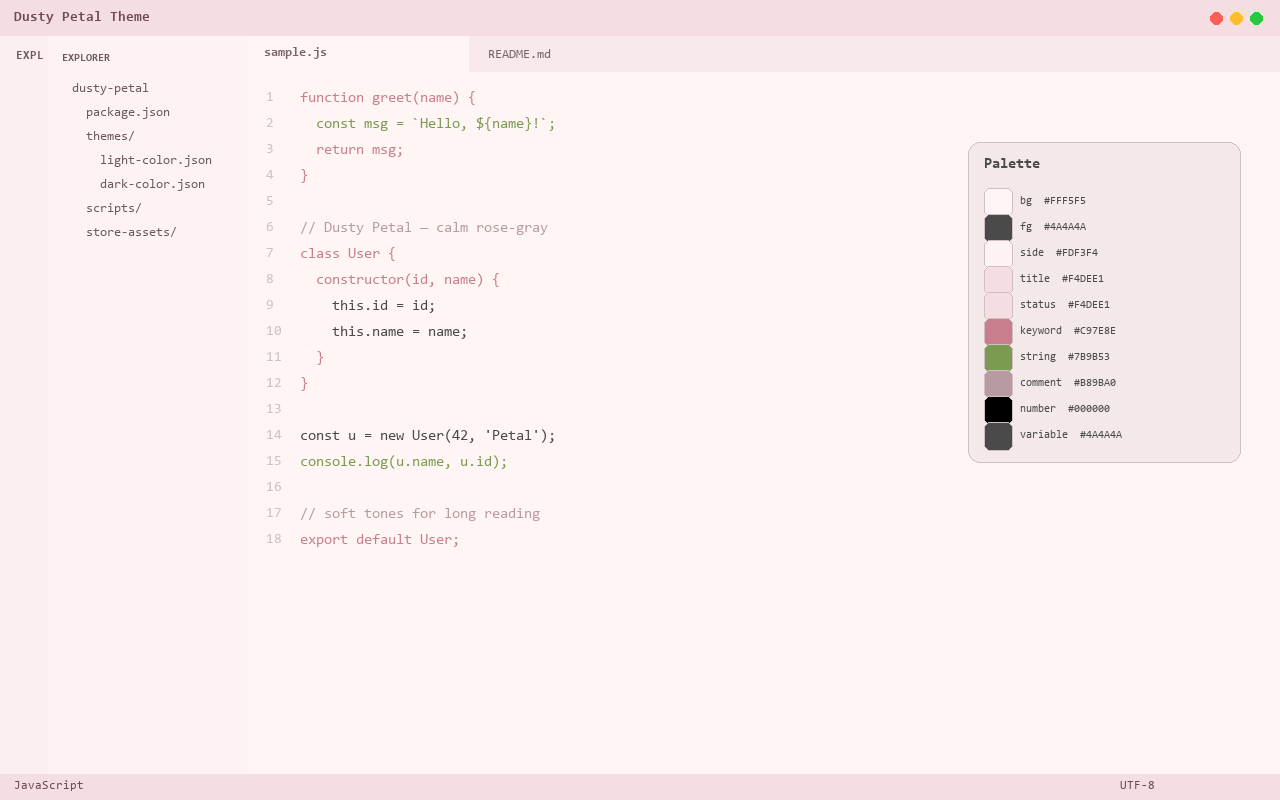This screenshot has width=1280, height=800.
Task: Select the EXPL activity bar item
Action: tap(29, 55)
